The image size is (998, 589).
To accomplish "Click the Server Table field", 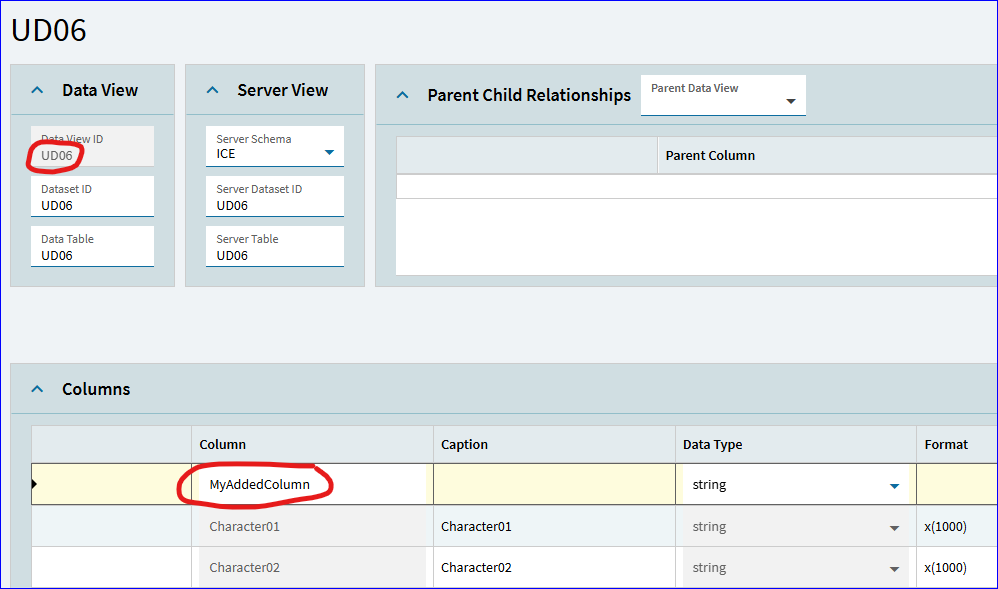I will click(x=274, y=246).
